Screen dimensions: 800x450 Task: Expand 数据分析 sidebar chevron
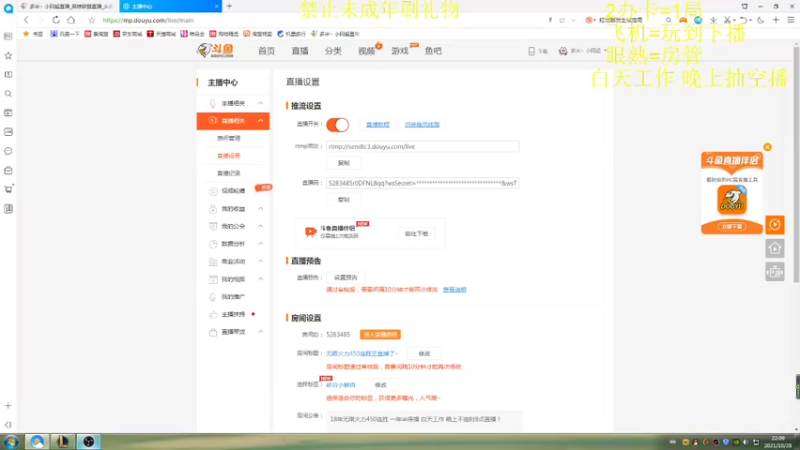pyautogui.click(x=261, y=244)
